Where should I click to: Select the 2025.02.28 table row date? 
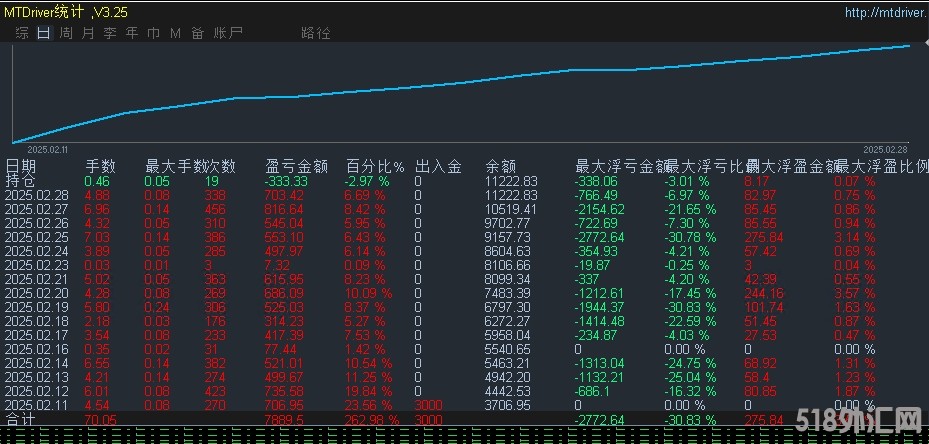37,196
